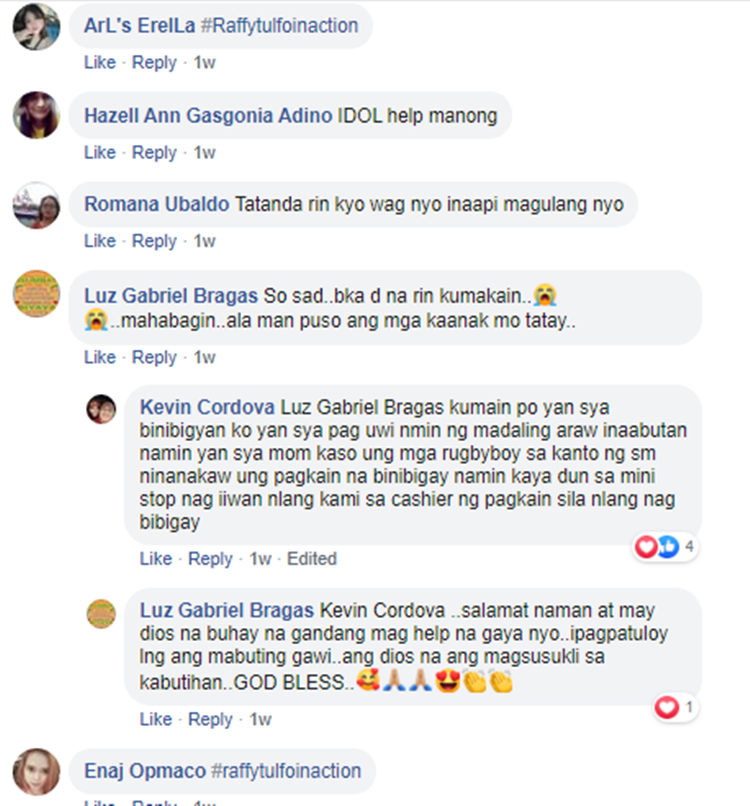Open ArL's ErelLa profile picture
This screenshot has width=750, height=806.
point(36,27)
